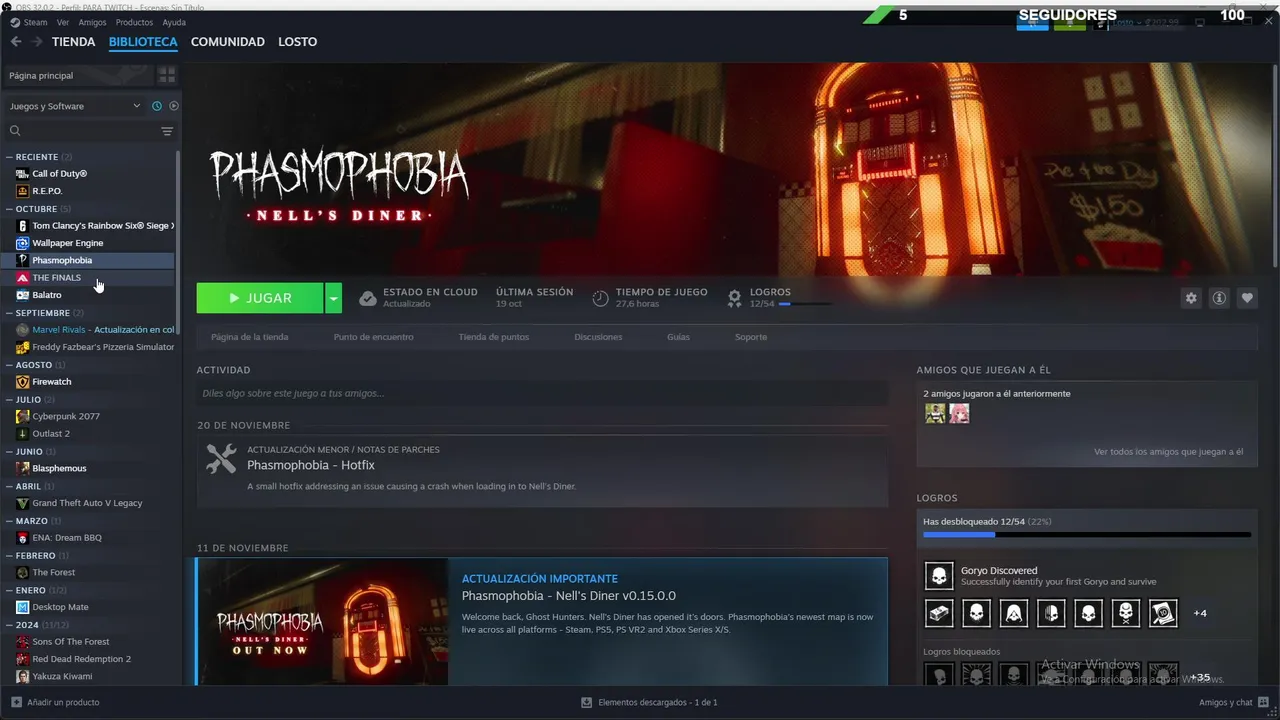
Task: Collapse the AGOSTO group
Action: 9,365
